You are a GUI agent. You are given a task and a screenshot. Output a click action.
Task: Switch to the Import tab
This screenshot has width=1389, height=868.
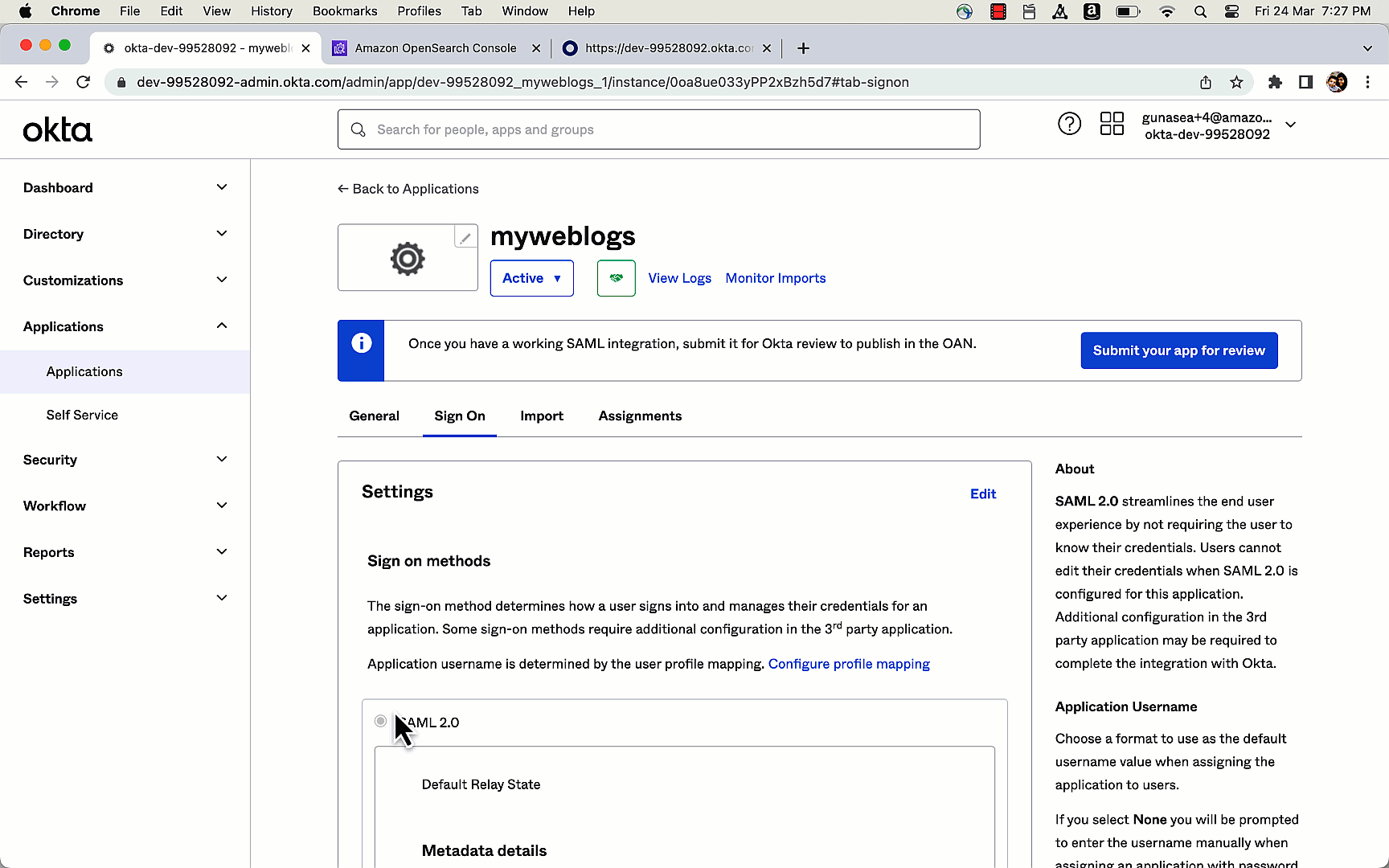542,416
